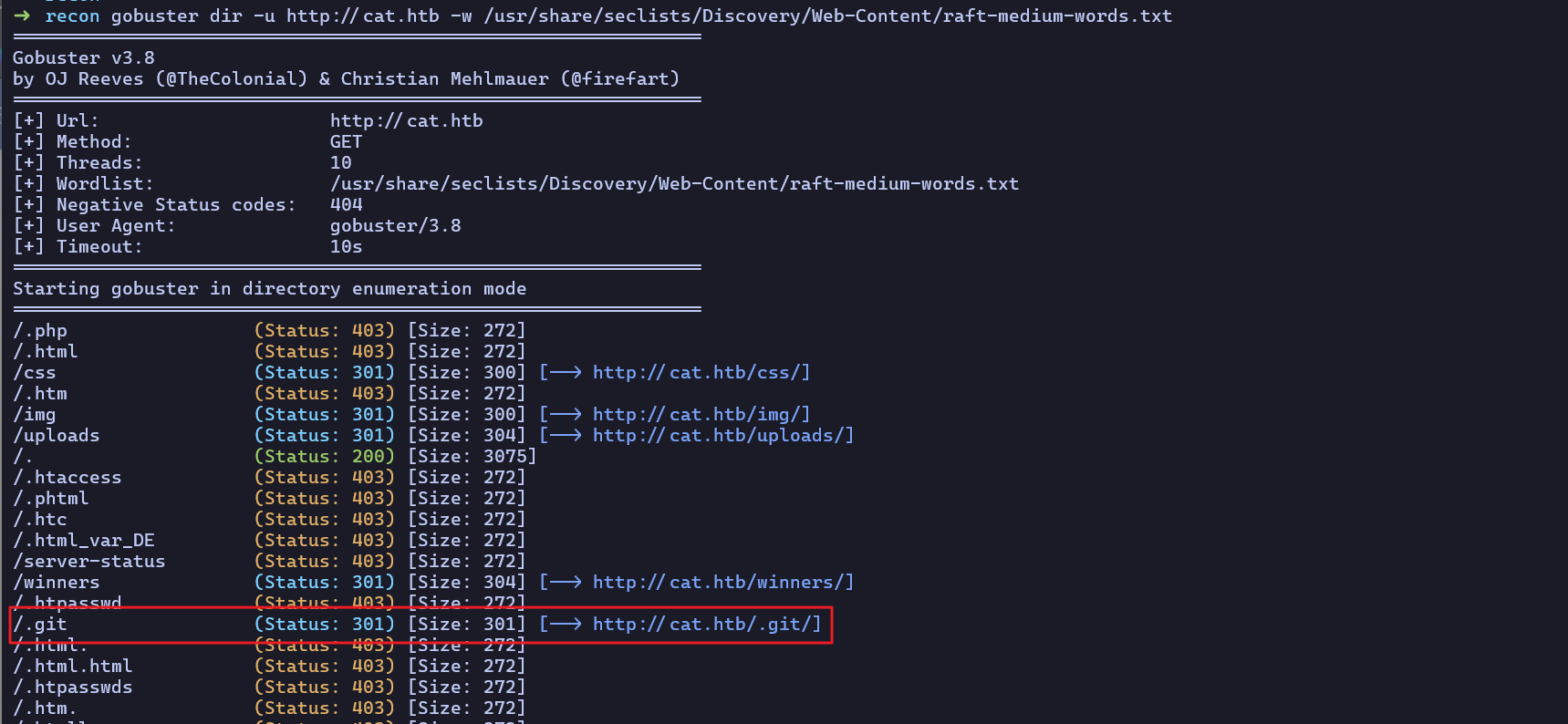Select the /.htaccess result path
Image resolution: width=1568 pixels, height=724 pixels.
coord(67,477)
